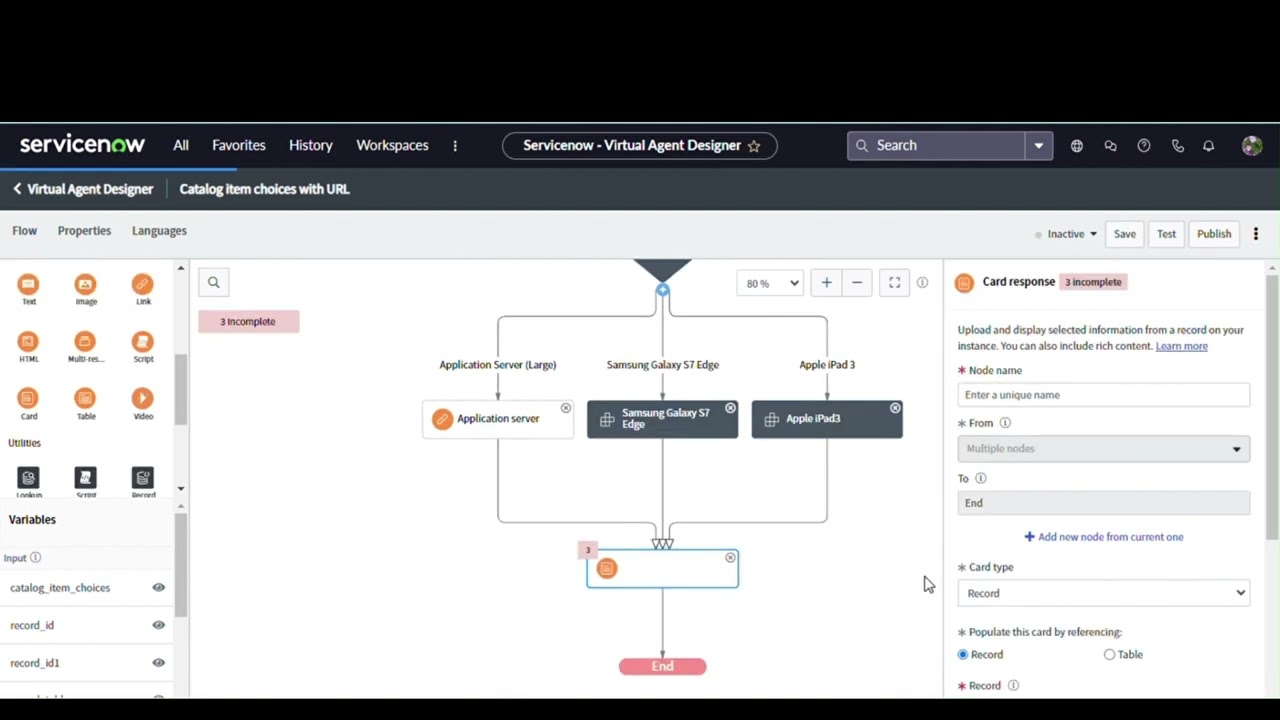Select the HTML response icon
Image resolution: width=1280 pixels, height=720 pixels.
click(28, 342)
